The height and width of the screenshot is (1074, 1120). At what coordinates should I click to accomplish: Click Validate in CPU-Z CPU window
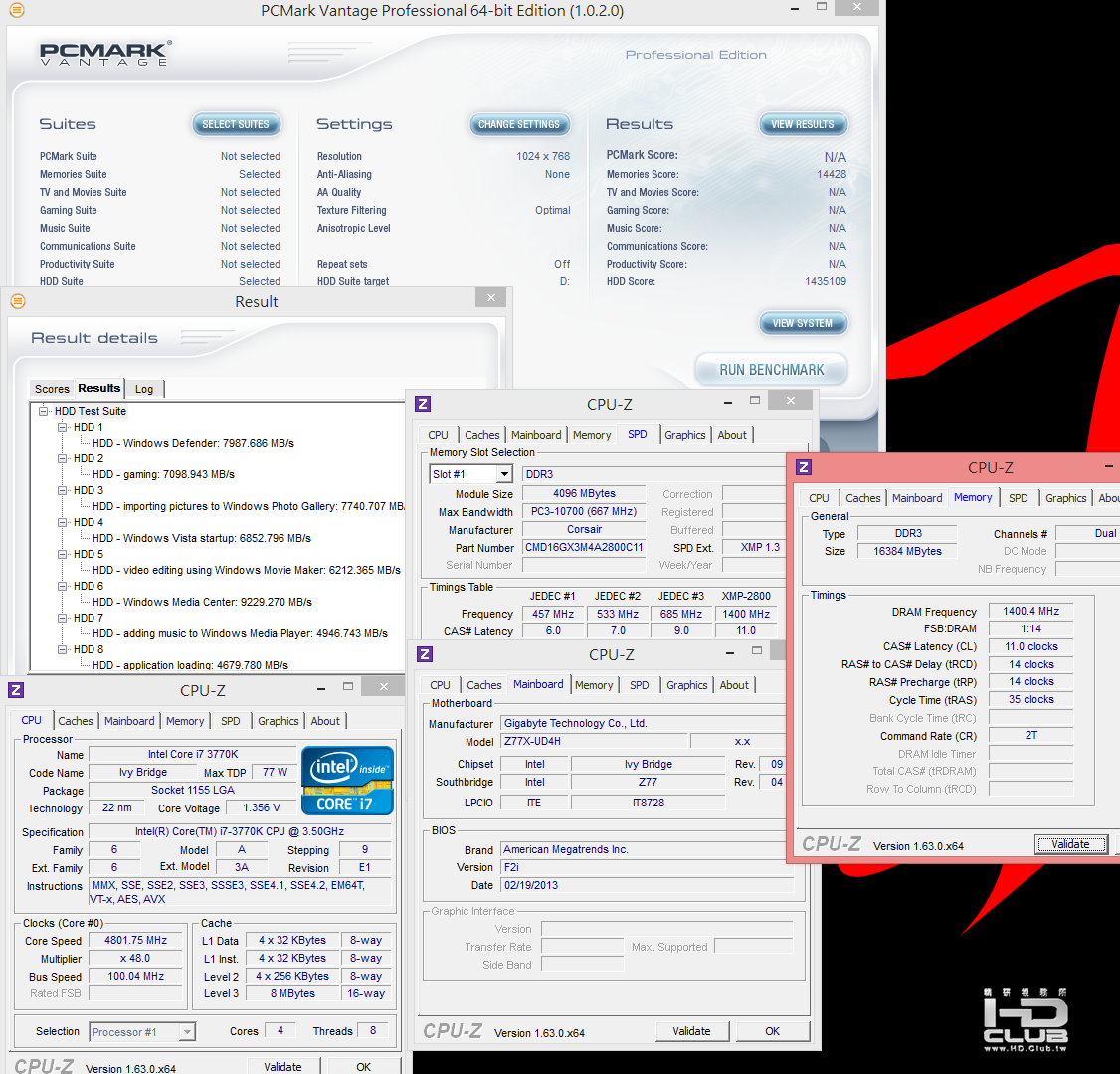click(282, 1066)
